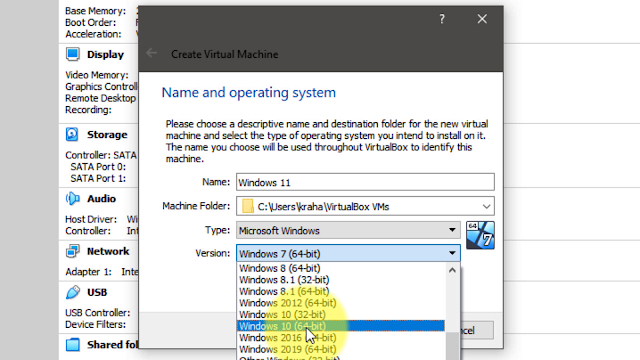Click the help question mark in dialog title

[442, 19]
